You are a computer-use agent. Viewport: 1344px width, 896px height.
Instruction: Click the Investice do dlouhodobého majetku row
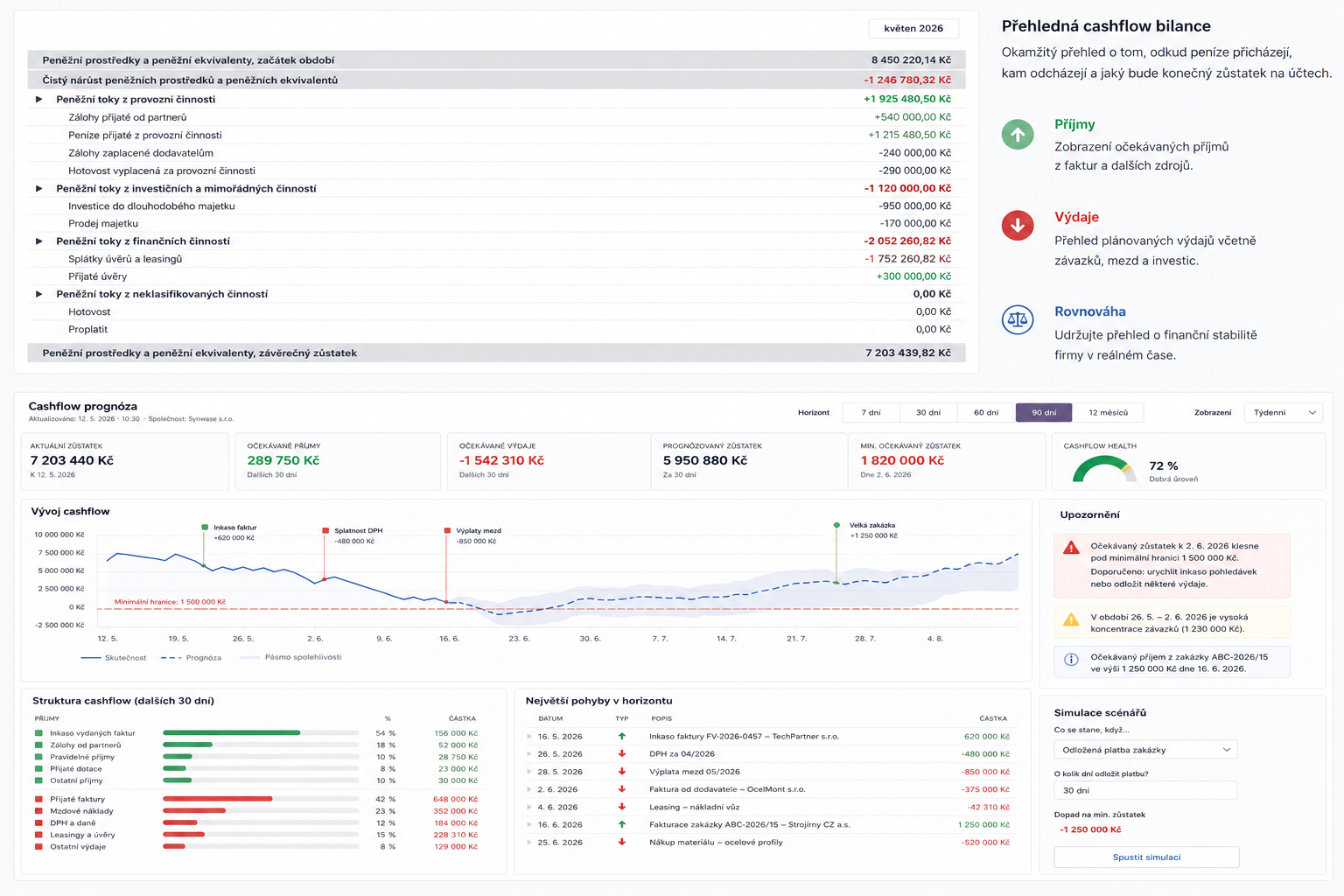click(x=496, y=206)
